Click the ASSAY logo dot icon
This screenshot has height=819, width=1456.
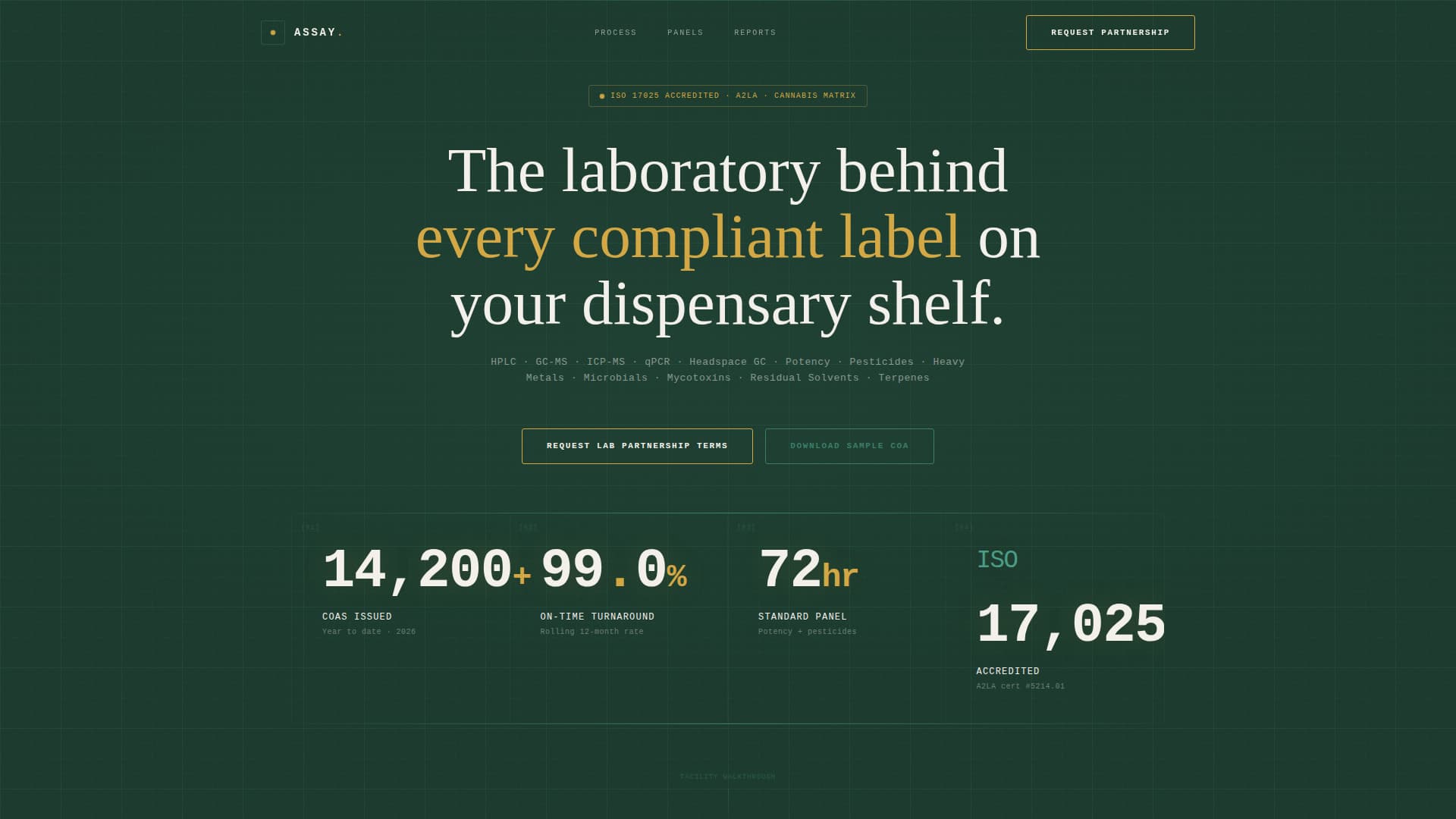pyautogui.click(x=273, y=32)
